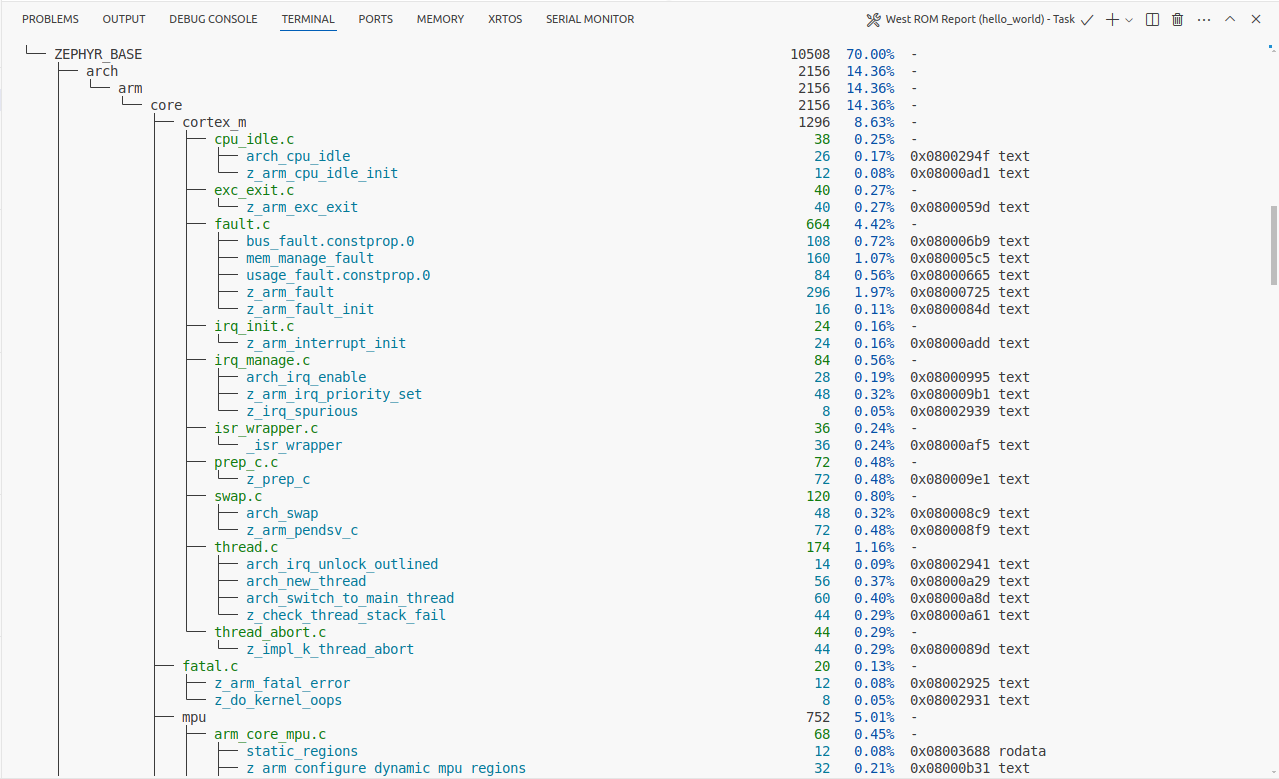Maximize panel size with the up chevron
The image size is (1279, 779).
point(1230,19)
